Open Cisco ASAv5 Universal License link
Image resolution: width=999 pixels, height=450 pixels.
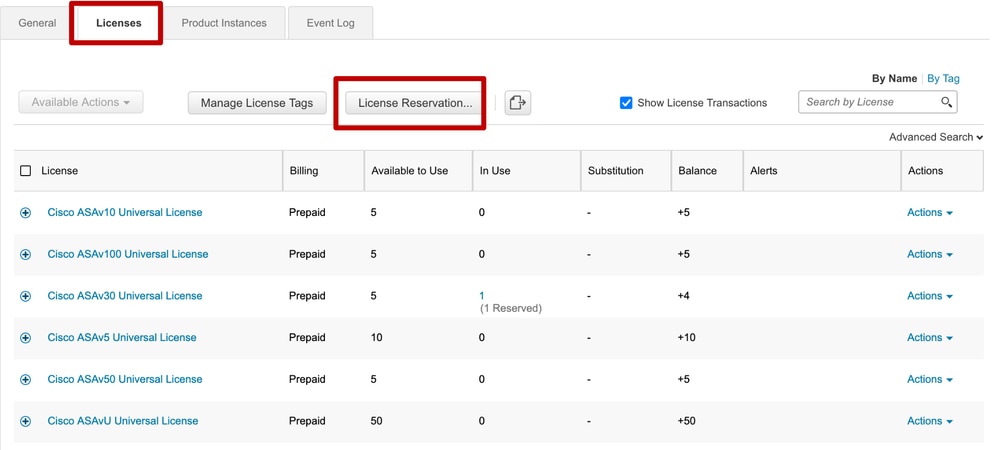tap(122, 337)
